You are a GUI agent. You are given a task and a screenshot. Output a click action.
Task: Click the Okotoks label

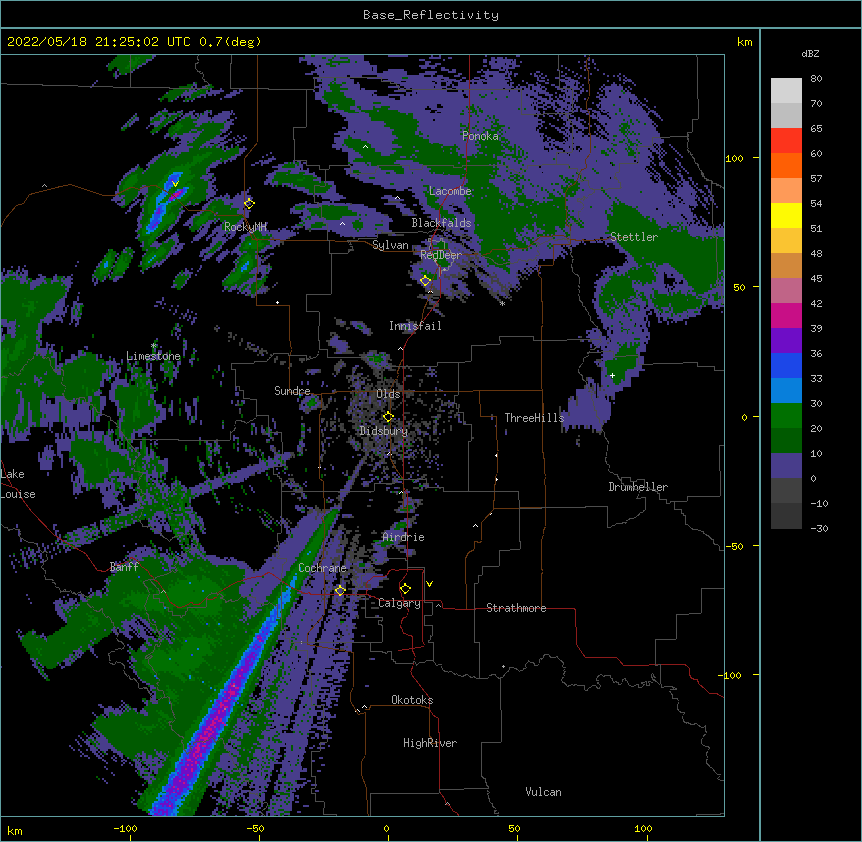pyautogui.click(x=412, y=700)
